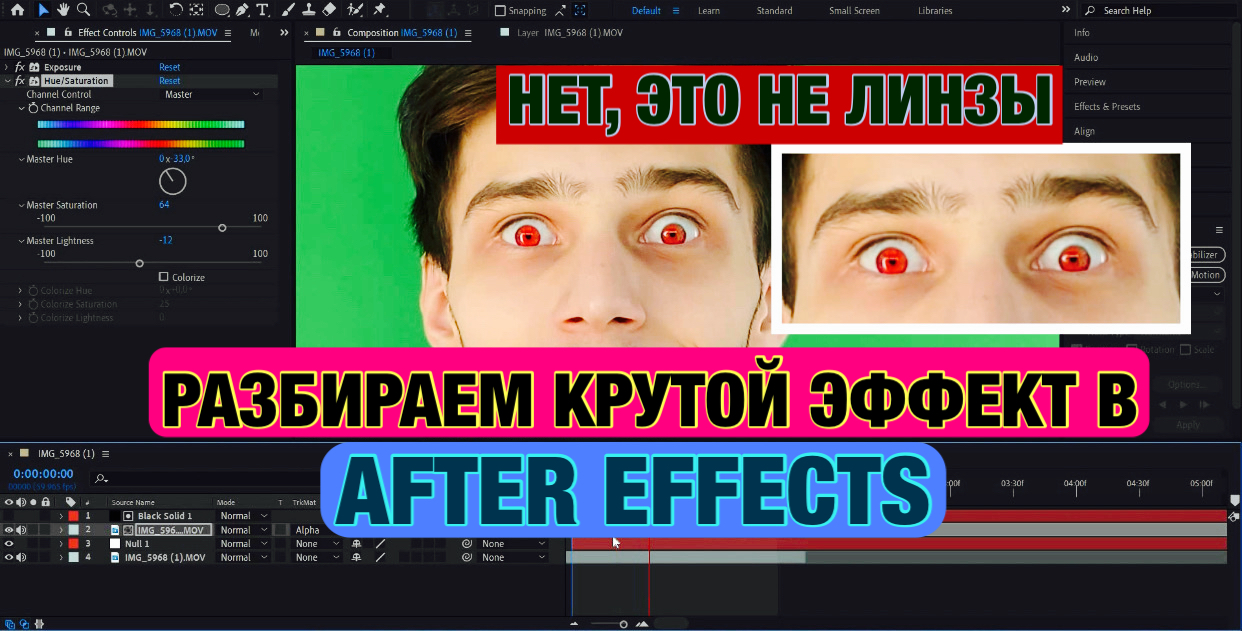Select the Small Screen workspace
This screenshot has height=631, width=1242.
[854, 10]
